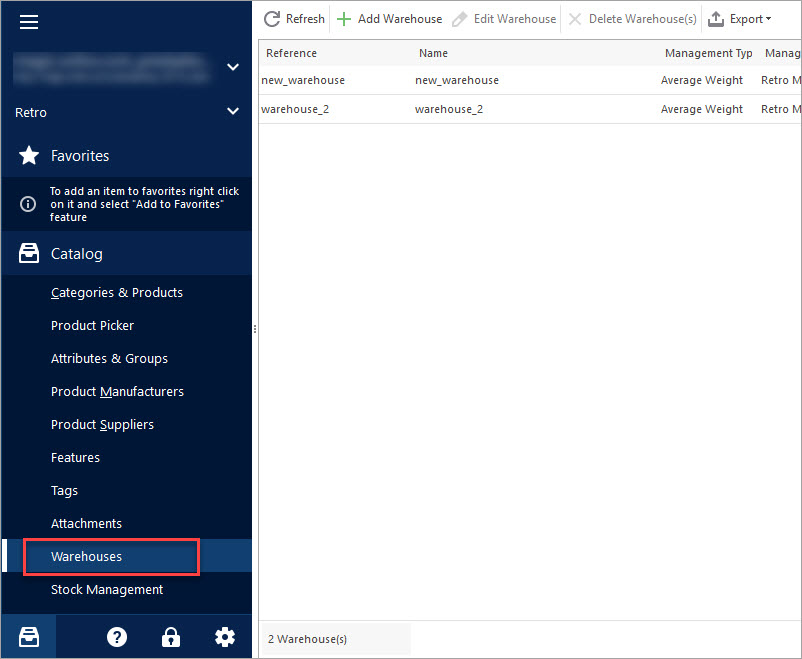Click Retro cell in new_warehouse row

[x=781, y=80]
